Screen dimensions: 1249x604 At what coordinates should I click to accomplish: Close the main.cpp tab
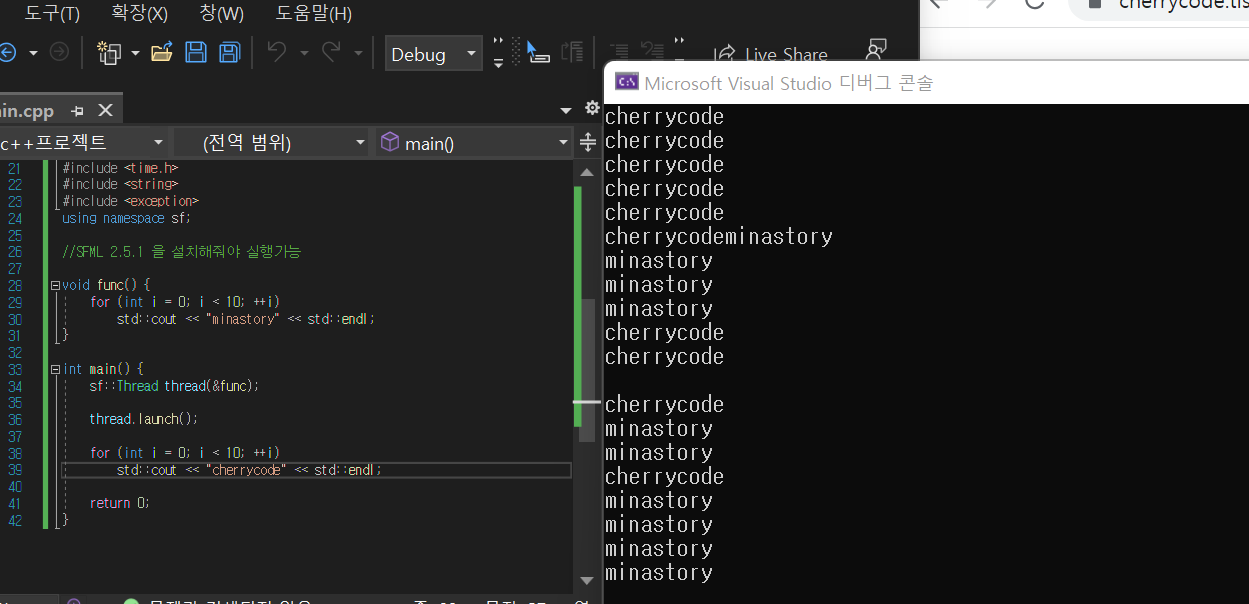coord(105,110)
